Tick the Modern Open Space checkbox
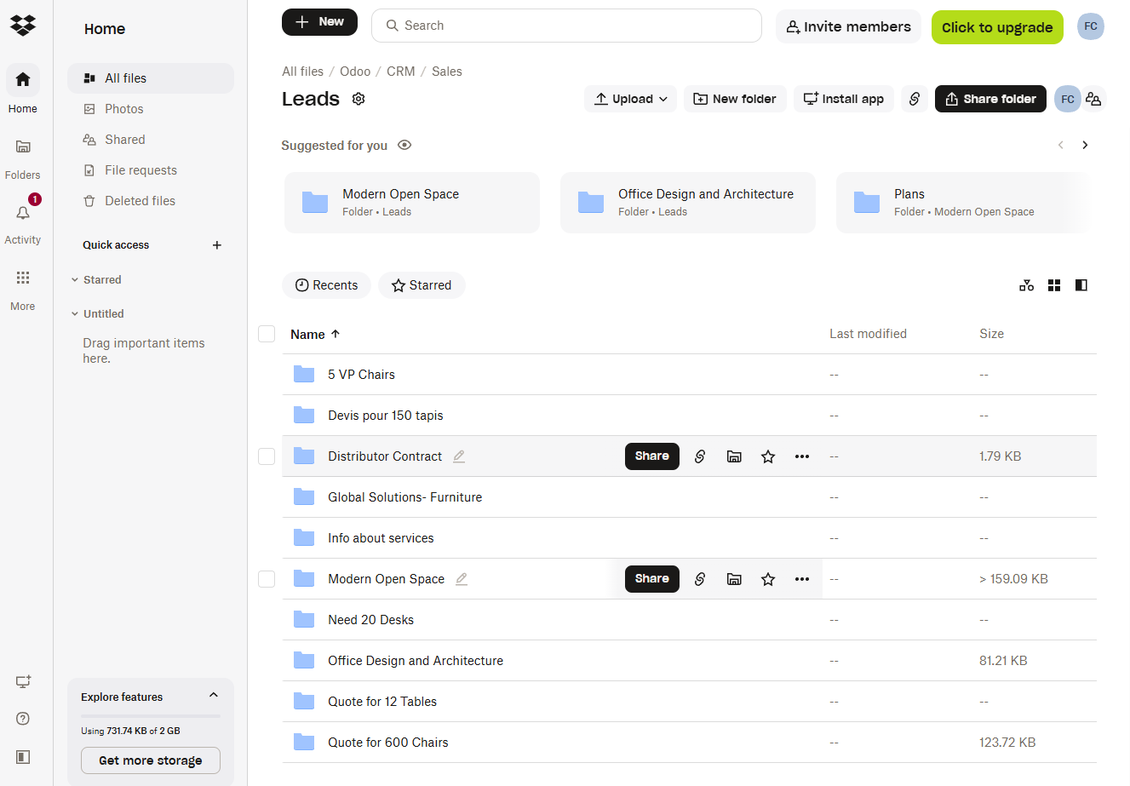The height and width of the screenshot is (786, 1130). (267, 579)
